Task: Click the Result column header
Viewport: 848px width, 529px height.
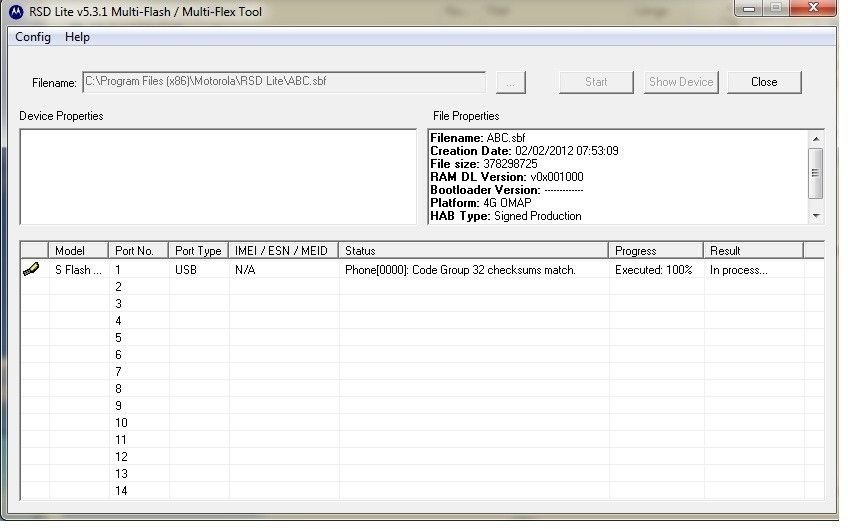Action: coord(753,250)
